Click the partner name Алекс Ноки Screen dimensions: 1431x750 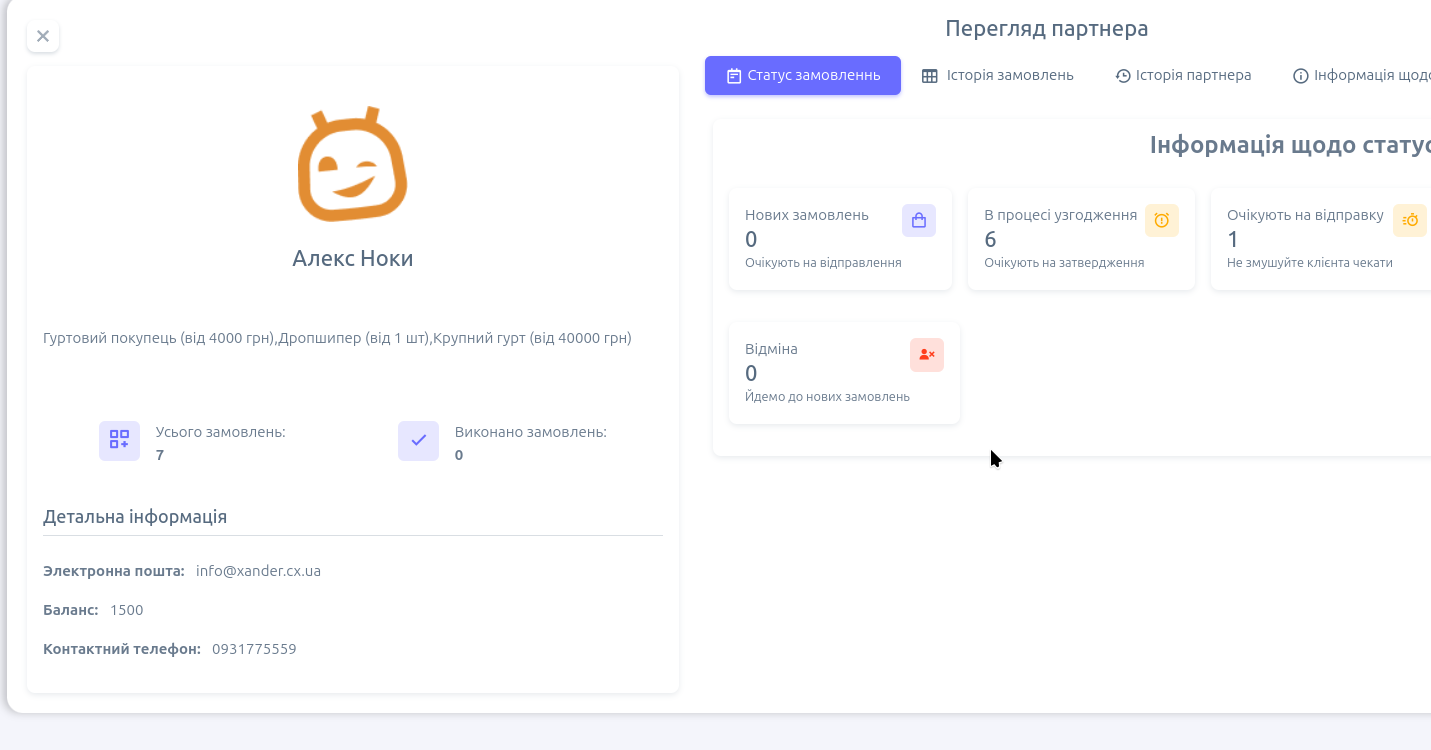[352, 258]
